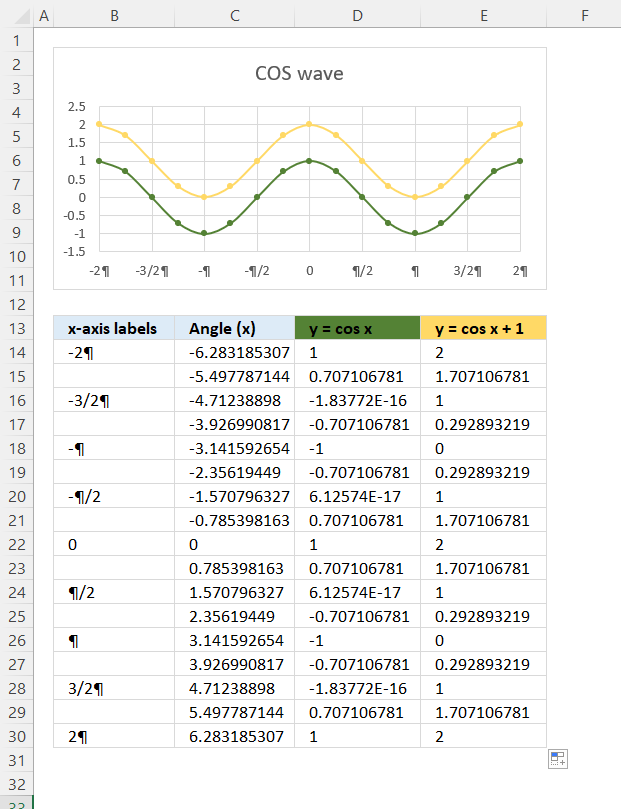Click yellow series trough marker above '¶' label
The height and width of the screenshot is (809, 621).
click(x=415, y=197)
